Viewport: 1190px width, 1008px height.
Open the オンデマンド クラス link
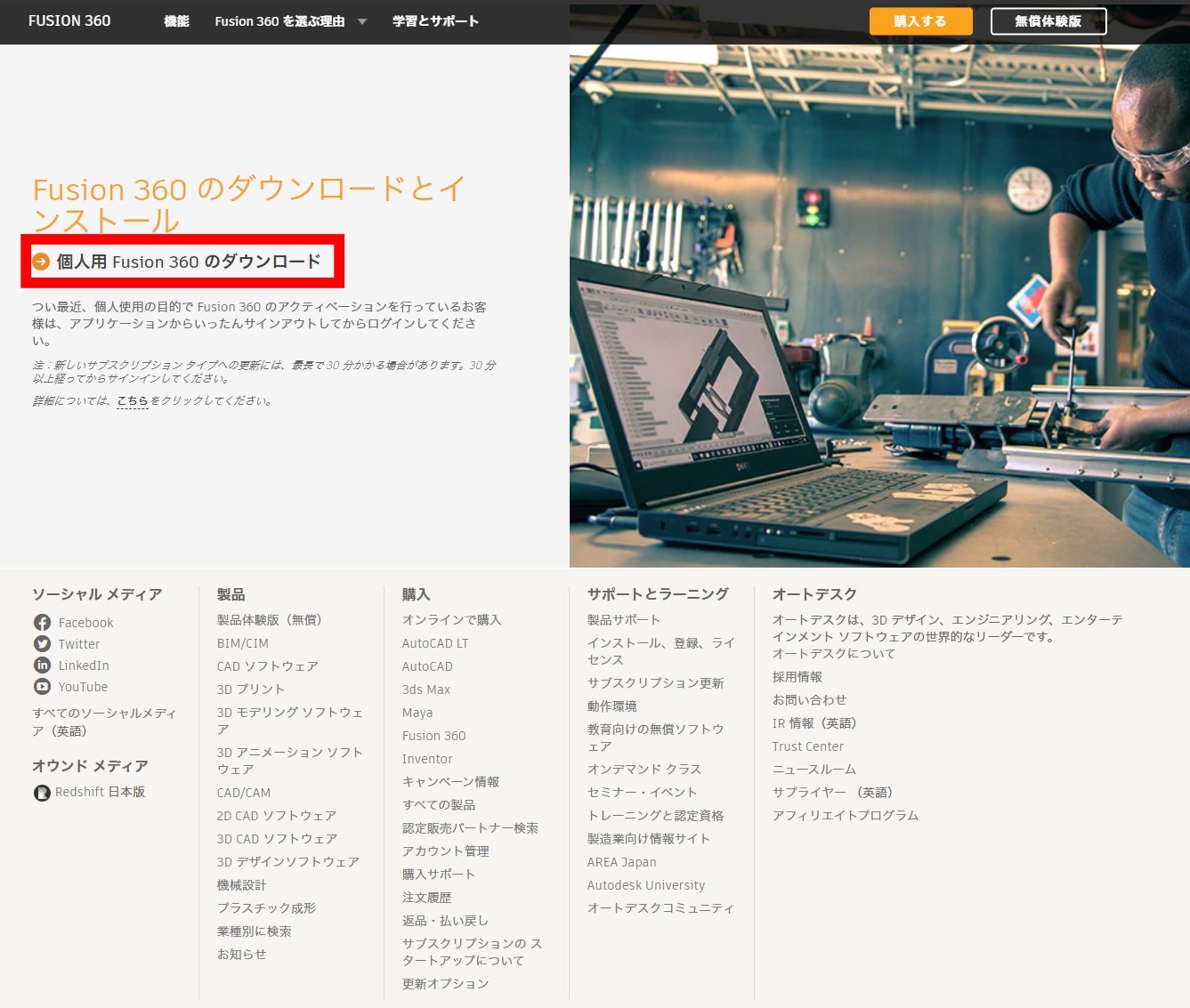point(644,770)
